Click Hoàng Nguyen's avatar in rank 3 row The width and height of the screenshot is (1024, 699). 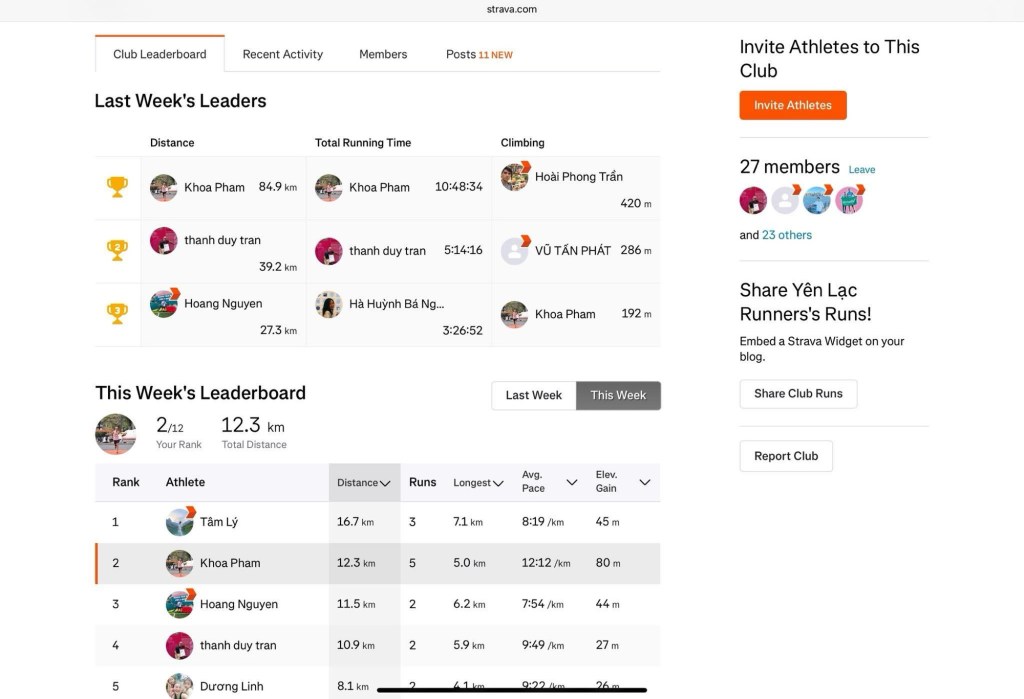coord(180,604)
